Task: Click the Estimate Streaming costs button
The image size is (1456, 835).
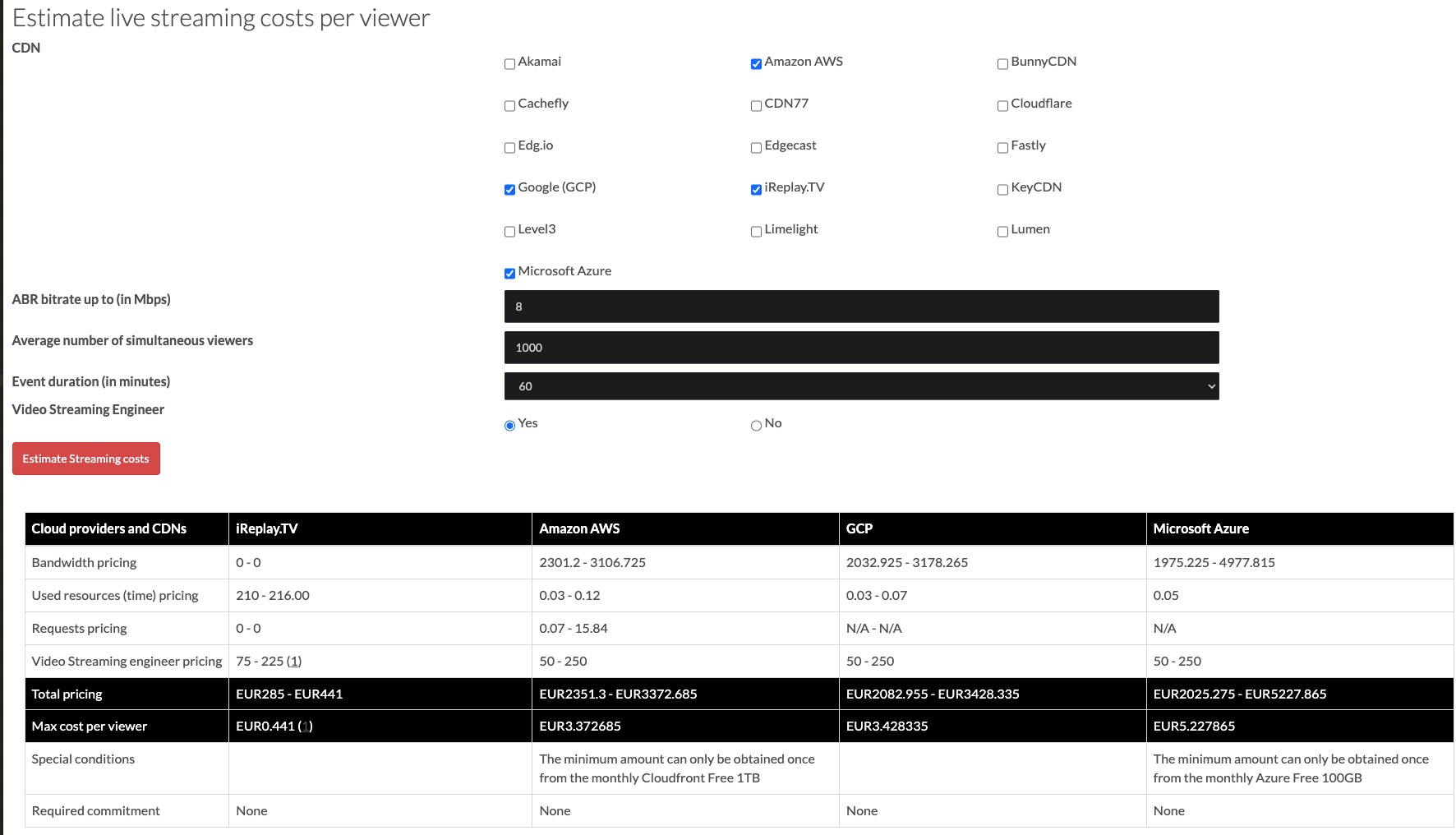Action: coord(85,459)
